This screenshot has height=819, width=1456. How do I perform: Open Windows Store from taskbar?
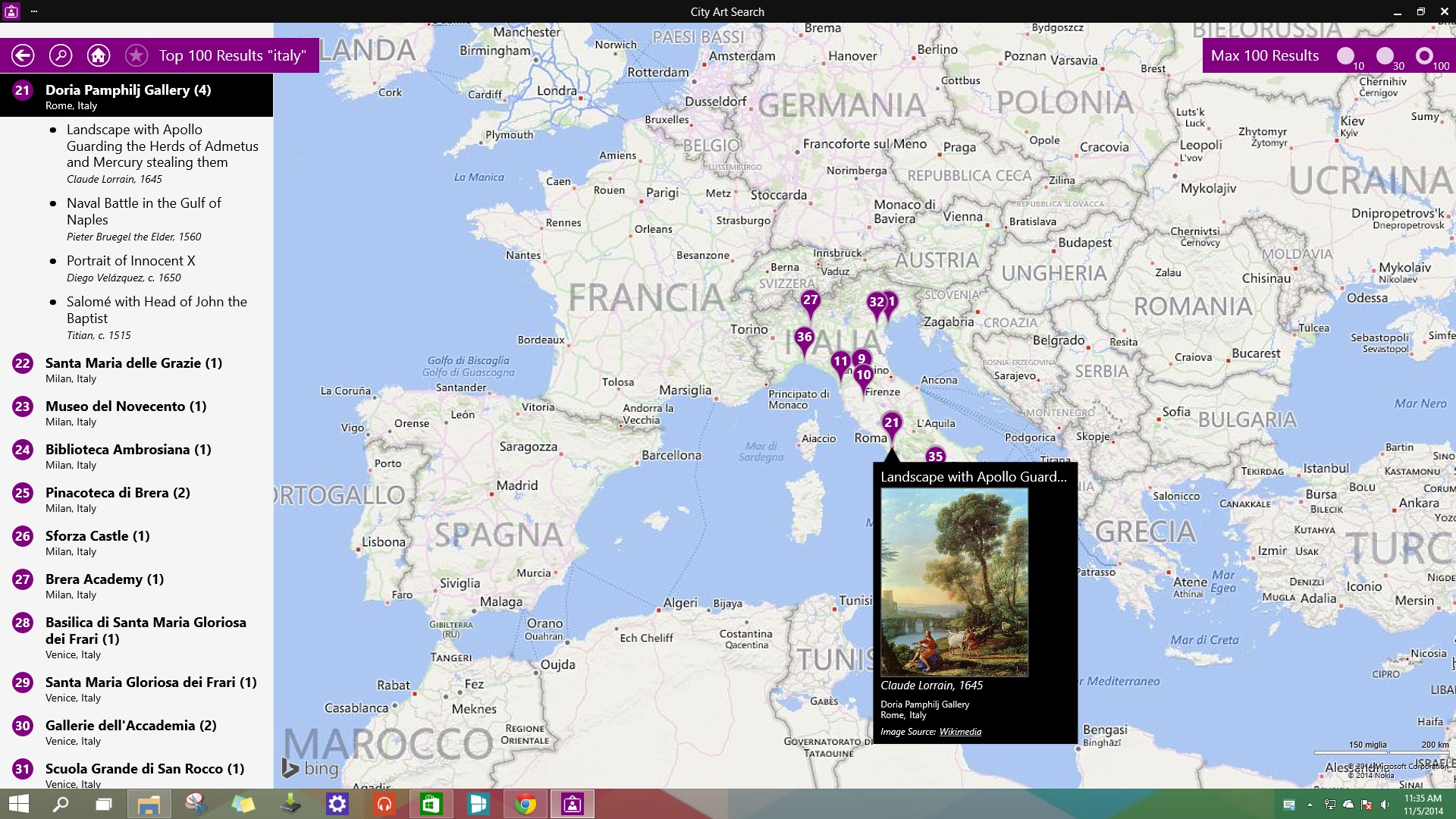click(431, 804)
